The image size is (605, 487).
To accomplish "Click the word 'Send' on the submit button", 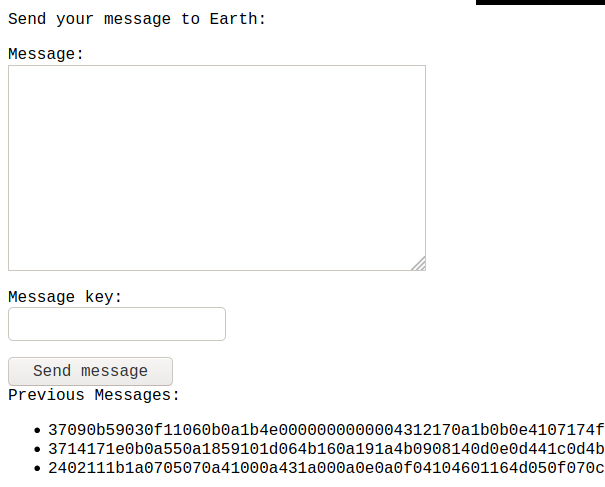I will (52, 371).
